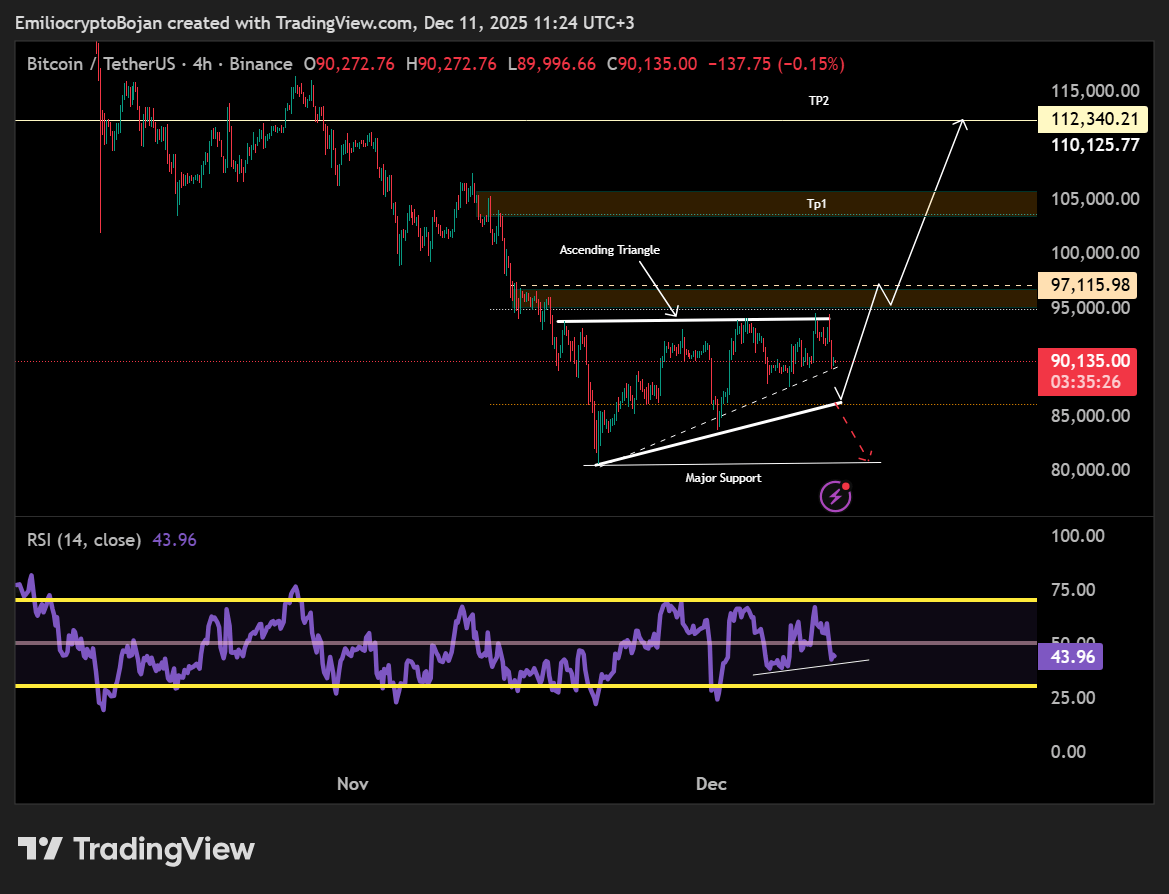Image resolution: width=1169 pixels, height=894 pixels.
Task: Click the purple 43.96 RSI axis badge
Action: pos(1069,657)
